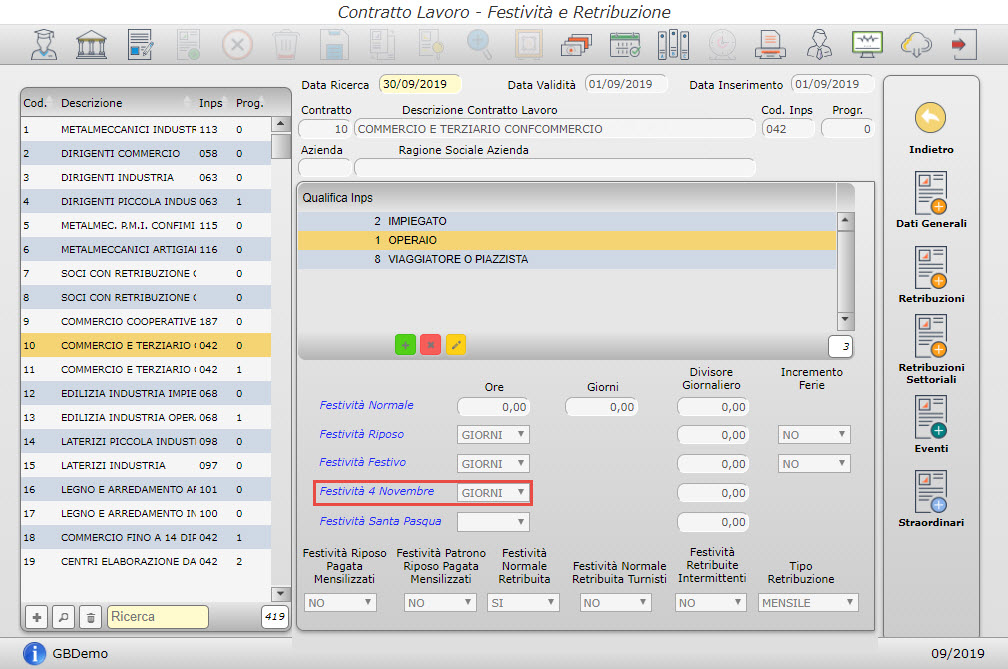Click the printer toolbar icon
Image resolution: width=1008 pixels, height=669 pixels.
(x=770, y=45)
